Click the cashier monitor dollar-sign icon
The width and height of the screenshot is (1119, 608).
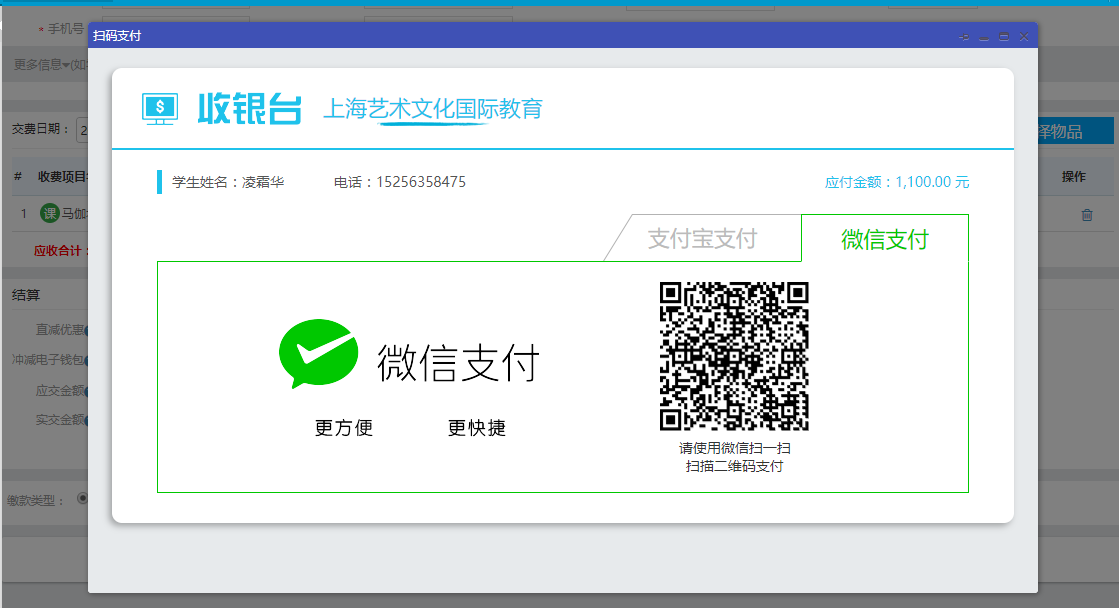tap(160, 109)
